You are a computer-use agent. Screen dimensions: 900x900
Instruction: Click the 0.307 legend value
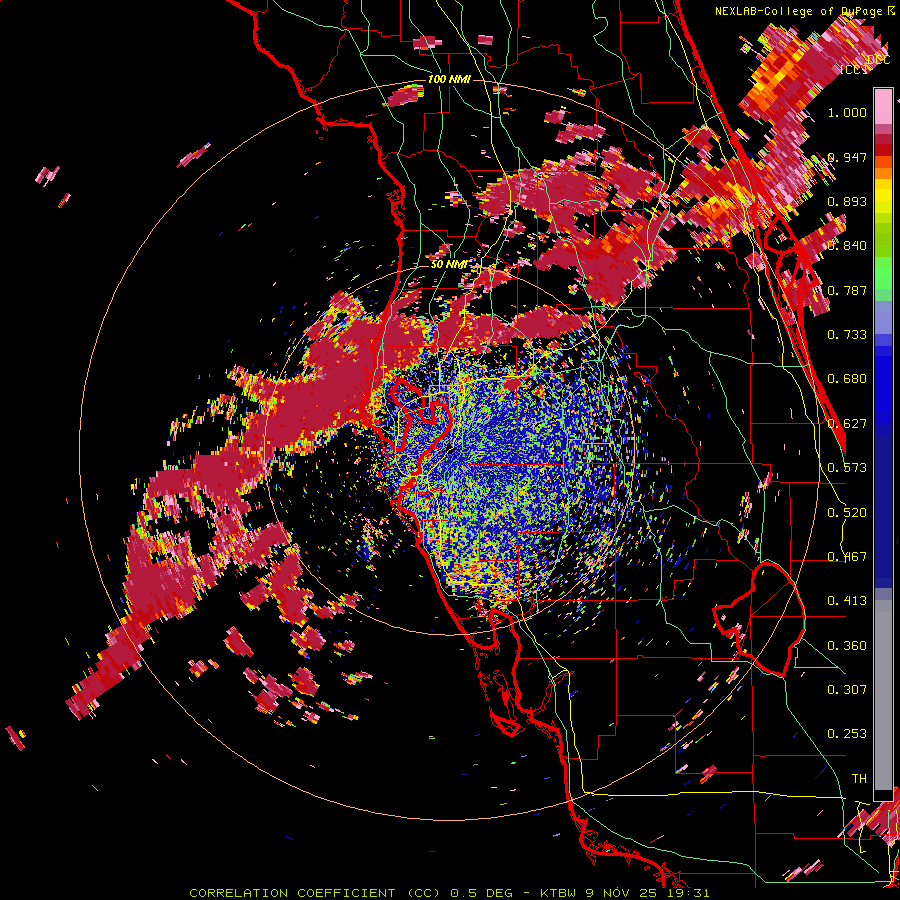pyautogui.click(x=847, y=690)
